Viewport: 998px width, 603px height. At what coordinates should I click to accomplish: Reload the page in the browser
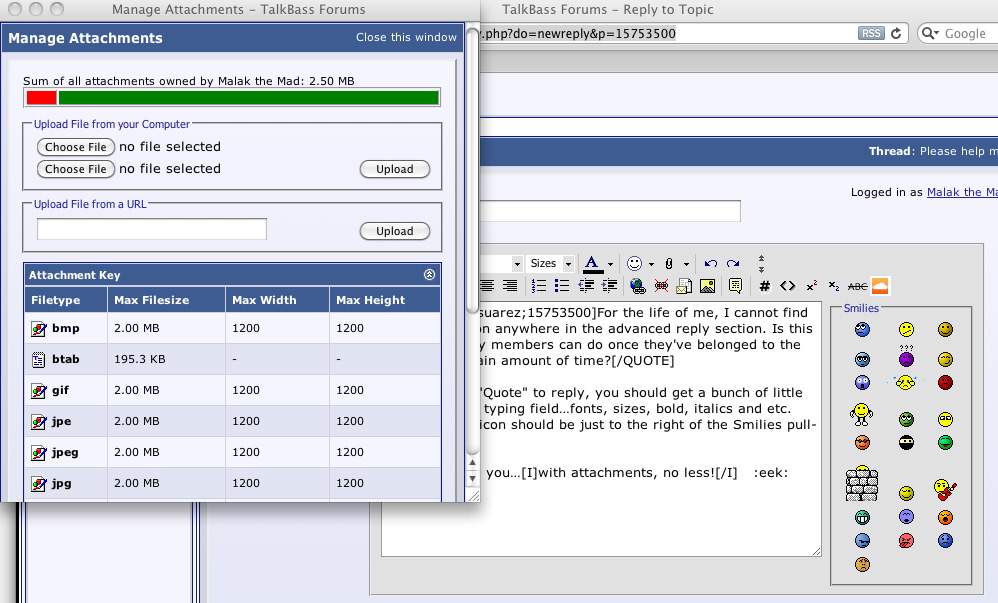coord(896,33)
